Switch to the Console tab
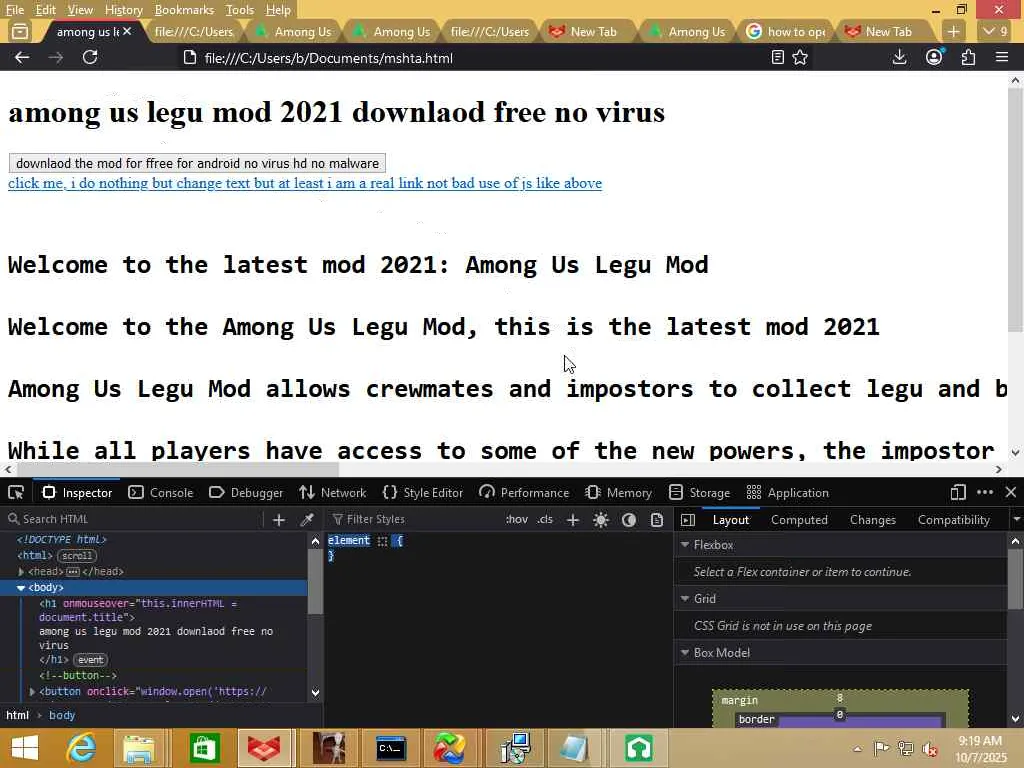 [161, 492]
